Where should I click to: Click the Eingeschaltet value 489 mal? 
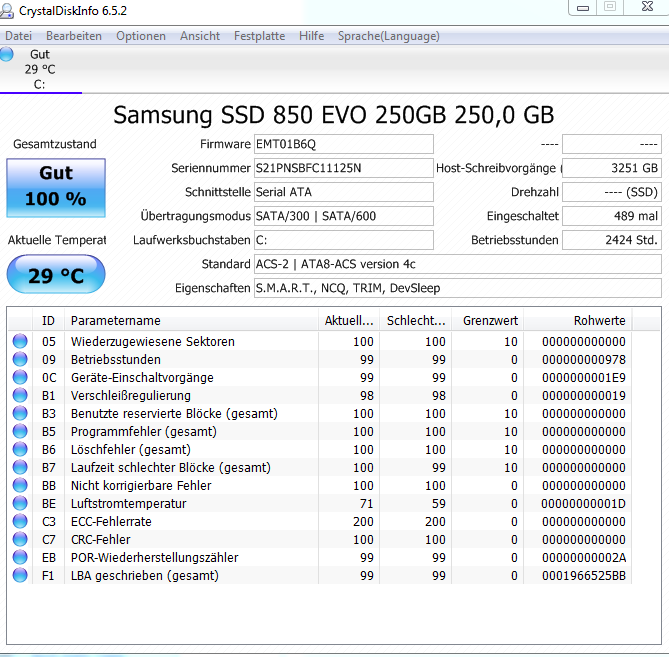[612, 216]
